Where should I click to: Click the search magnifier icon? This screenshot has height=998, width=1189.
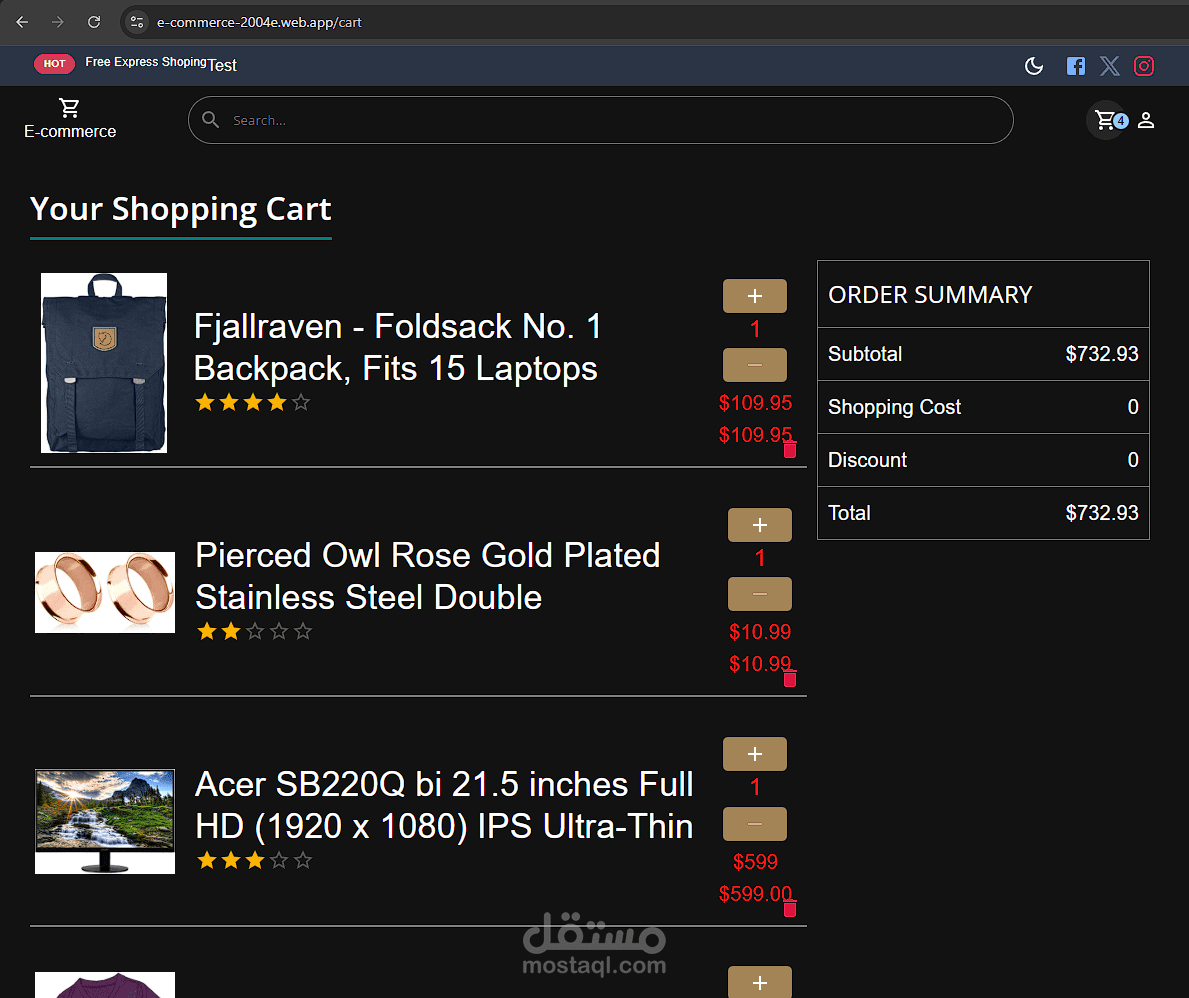coord(210,120)
